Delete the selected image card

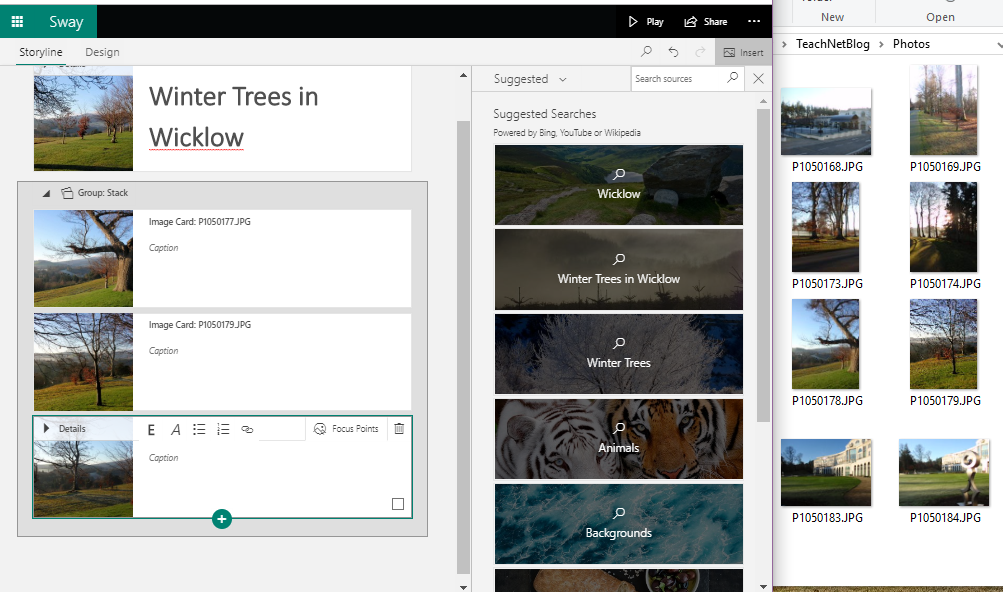399,428
